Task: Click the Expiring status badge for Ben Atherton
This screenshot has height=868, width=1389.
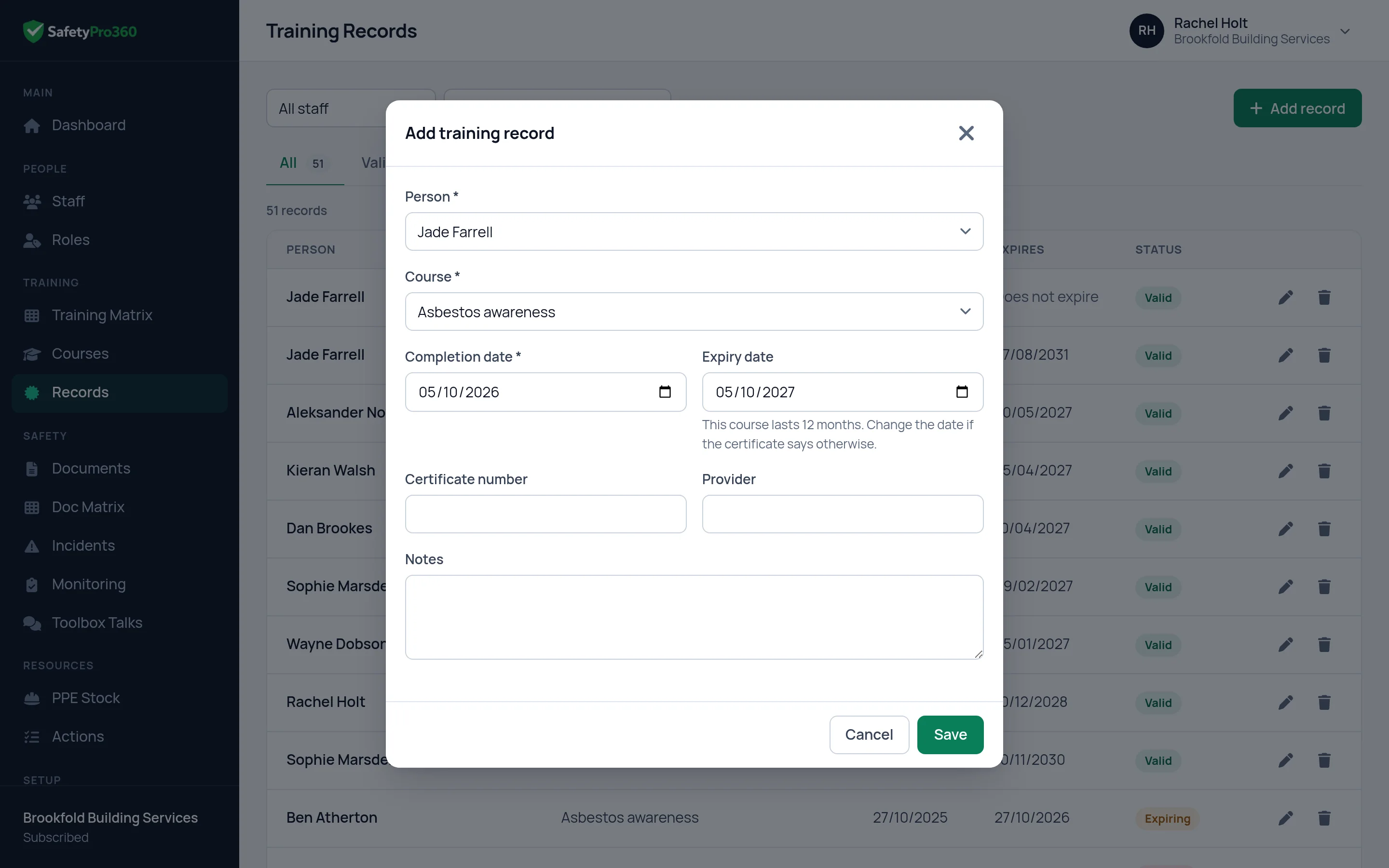Action: click(x=1167, y=819)
